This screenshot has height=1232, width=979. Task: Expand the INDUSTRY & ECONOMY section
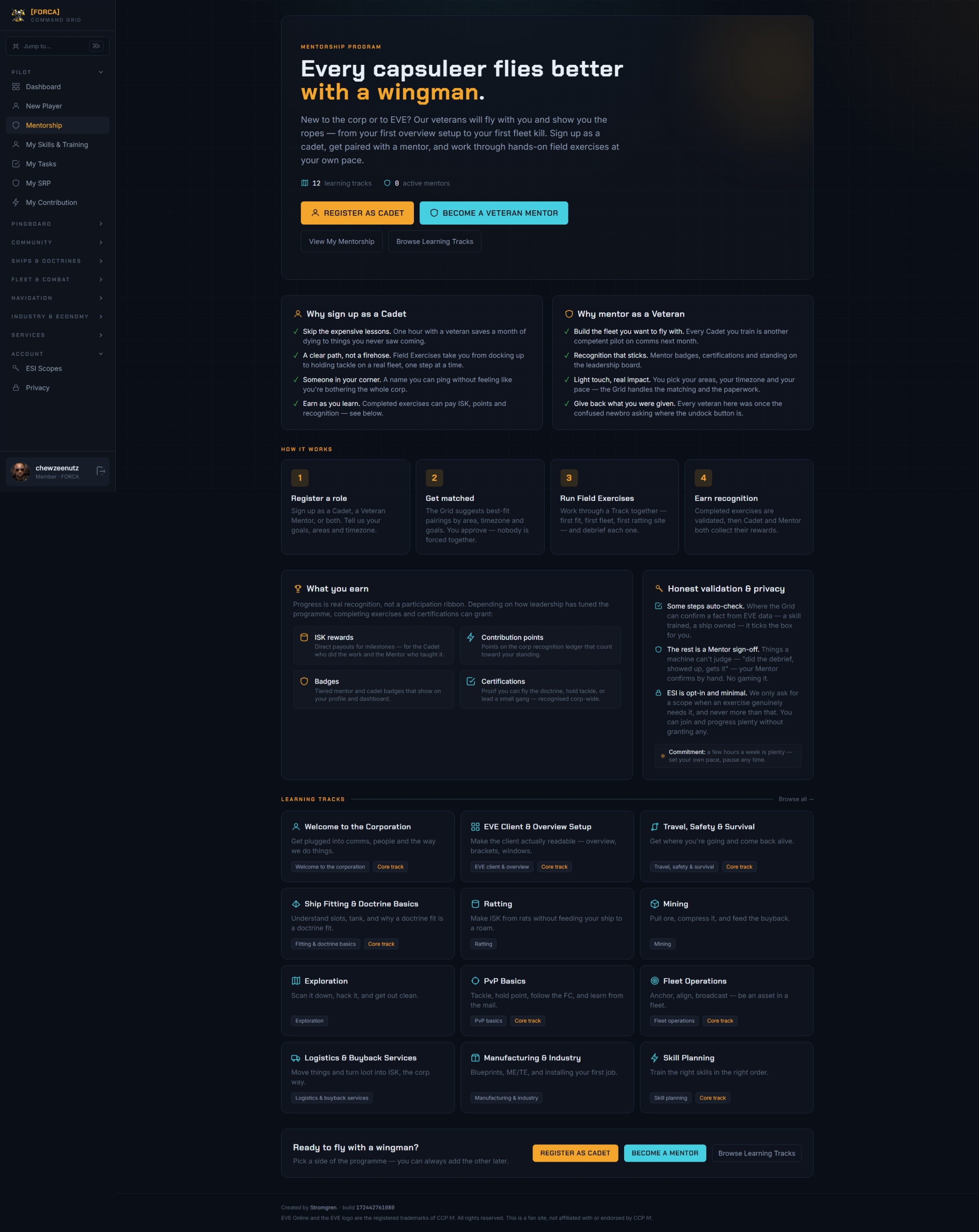pos(58,317)
